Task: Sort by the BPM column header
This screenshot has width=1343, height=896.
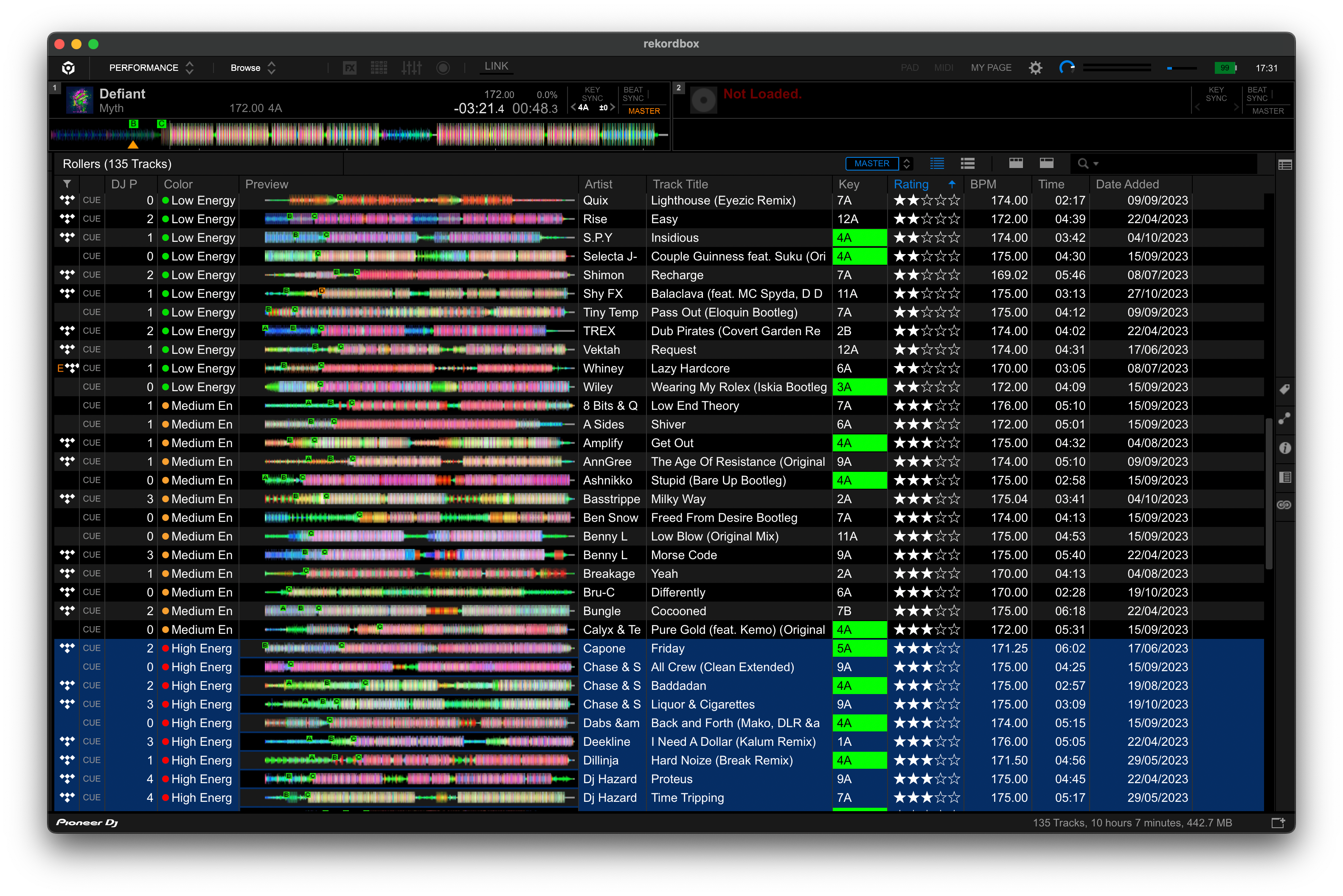Action: coord(997,184)
